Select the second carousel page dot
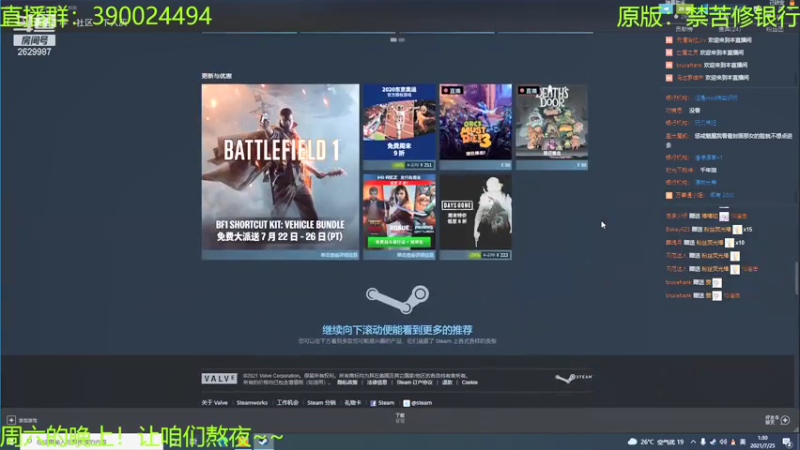This screenshot has width=800, height=450. click(x=402, y=39)
